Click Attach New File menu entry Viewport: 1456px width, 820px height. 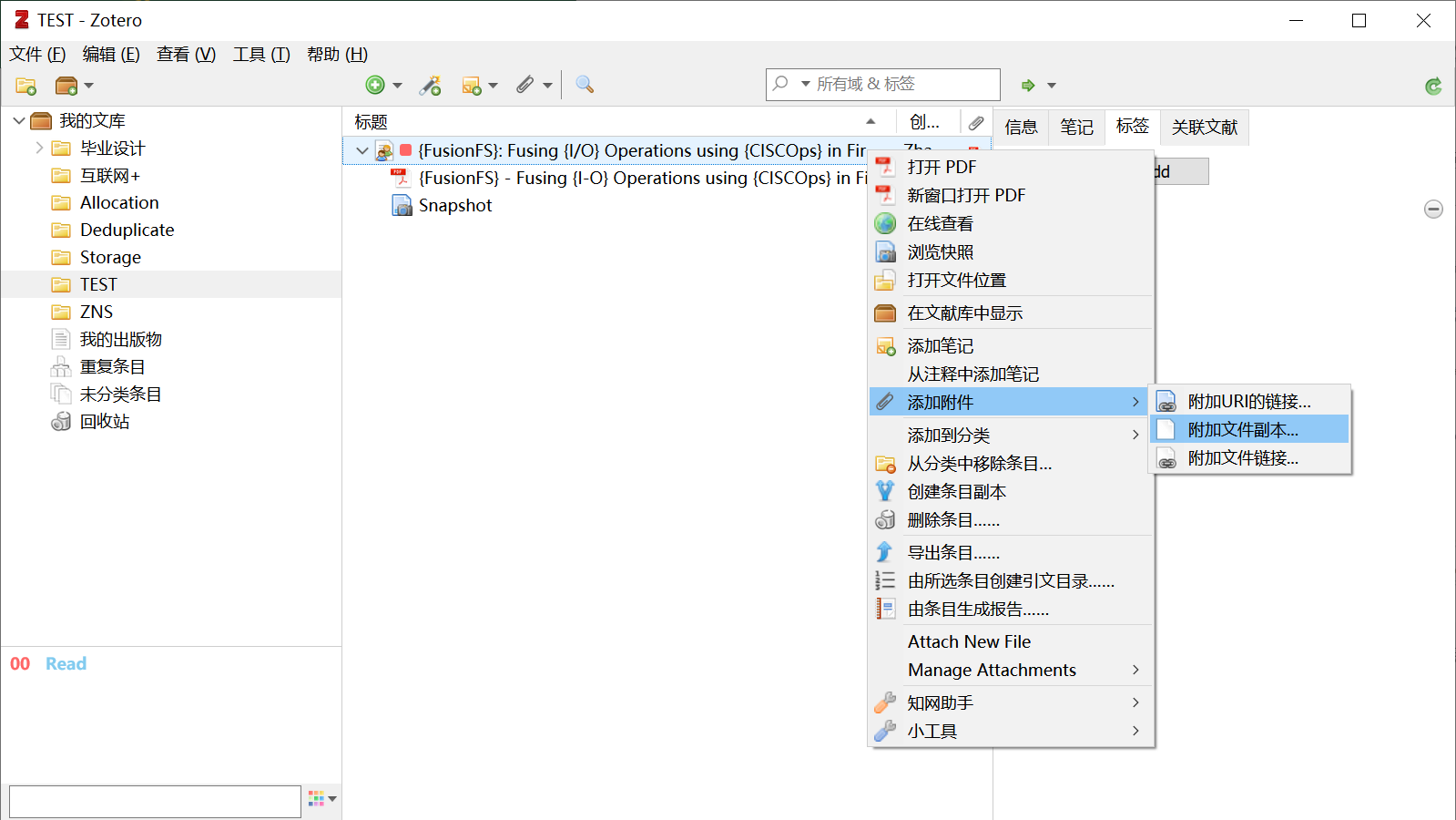[1012, 641]
